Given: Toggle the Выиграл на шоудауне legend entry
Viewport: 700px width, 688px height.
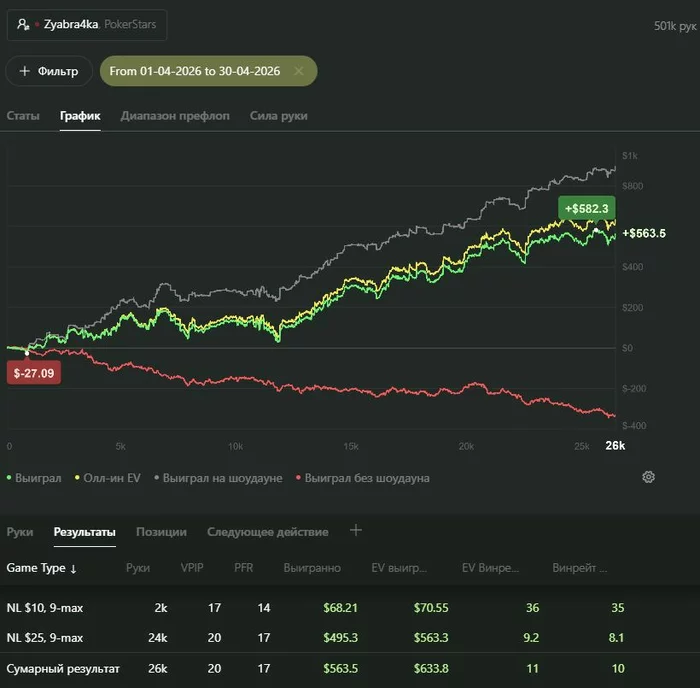Looking at the screenshot, I should 218,478.
